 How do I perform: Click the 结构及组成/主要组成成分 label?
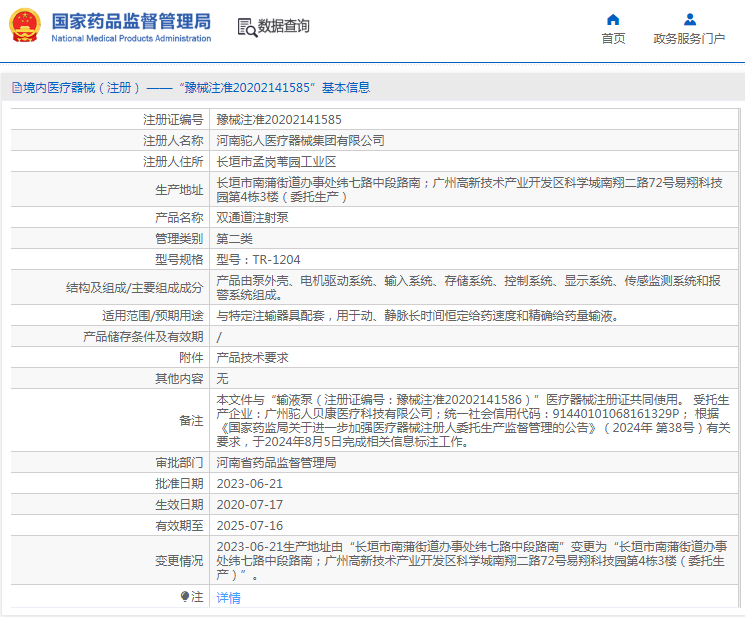134,287
